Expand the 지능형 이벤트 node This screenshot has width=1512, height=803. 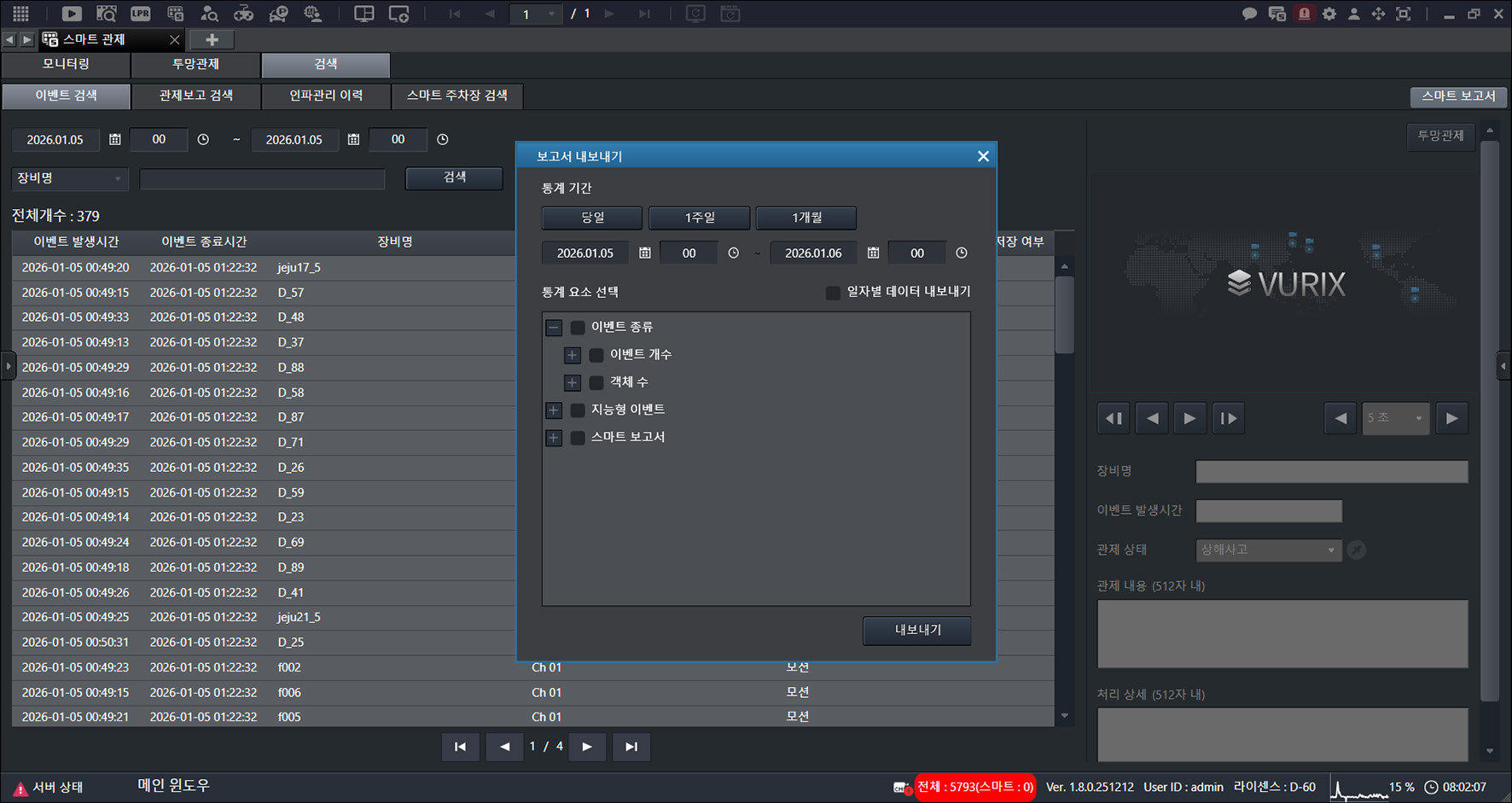(x=554, y=410)
